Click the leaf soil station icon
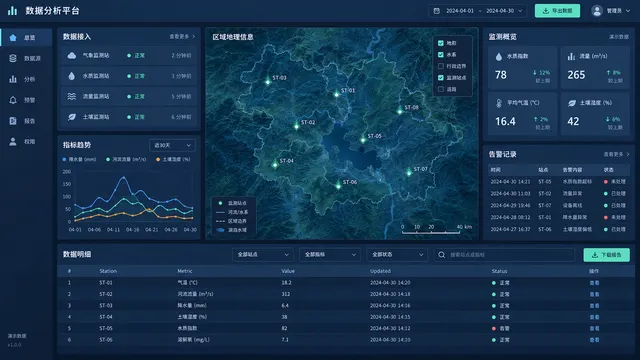 (x=72, y=117)
